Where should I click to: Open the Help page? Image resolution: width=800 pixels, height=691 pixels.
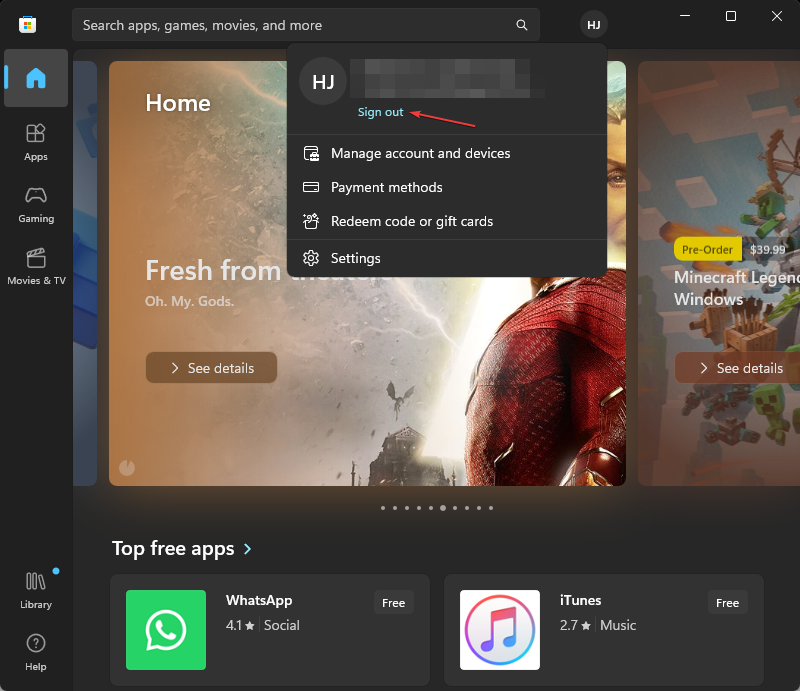[x=36, y=652]
